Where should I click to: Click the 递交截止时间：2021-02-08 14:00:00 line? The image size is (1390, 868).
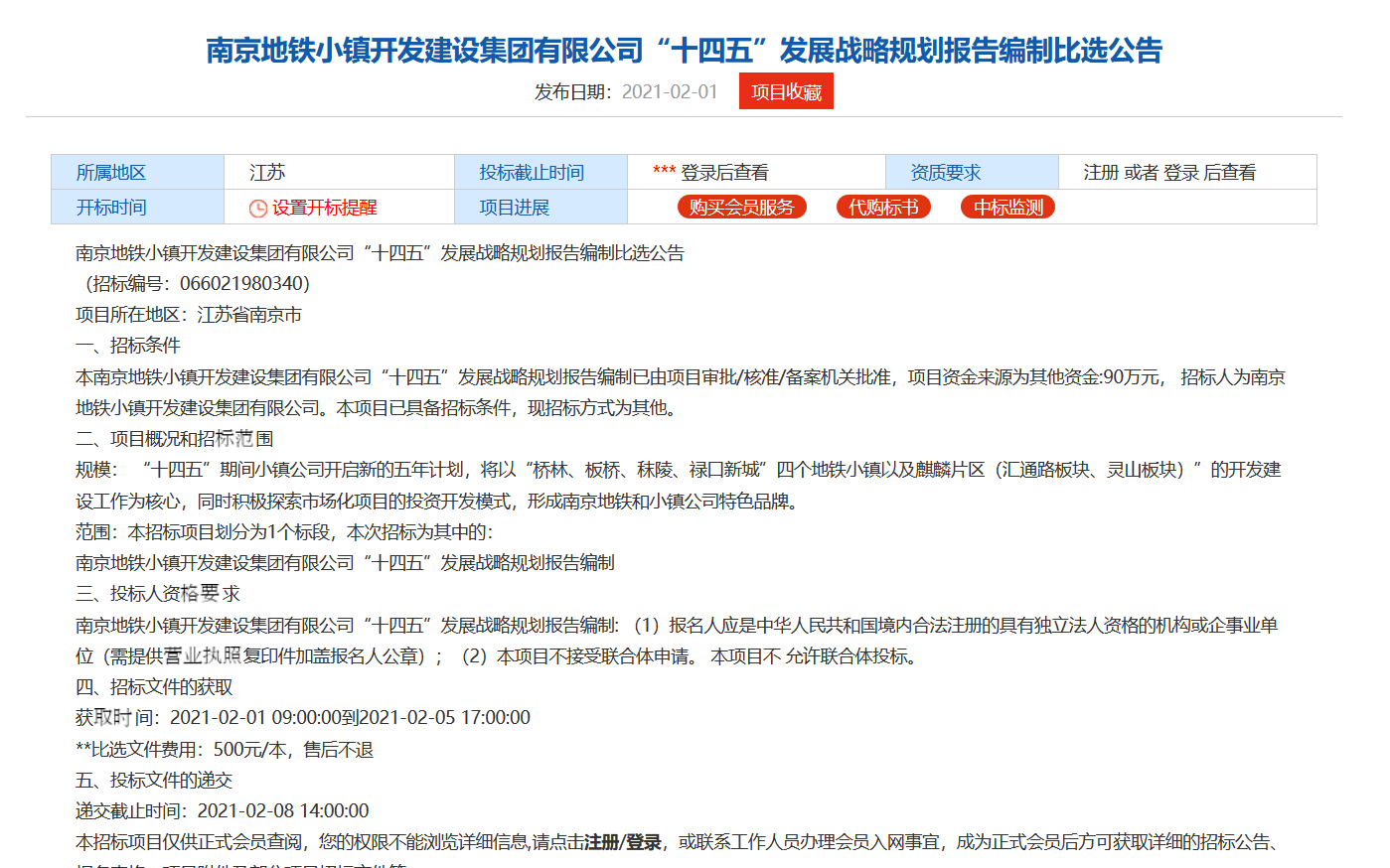pyautogui.click(x=223, y=811)
